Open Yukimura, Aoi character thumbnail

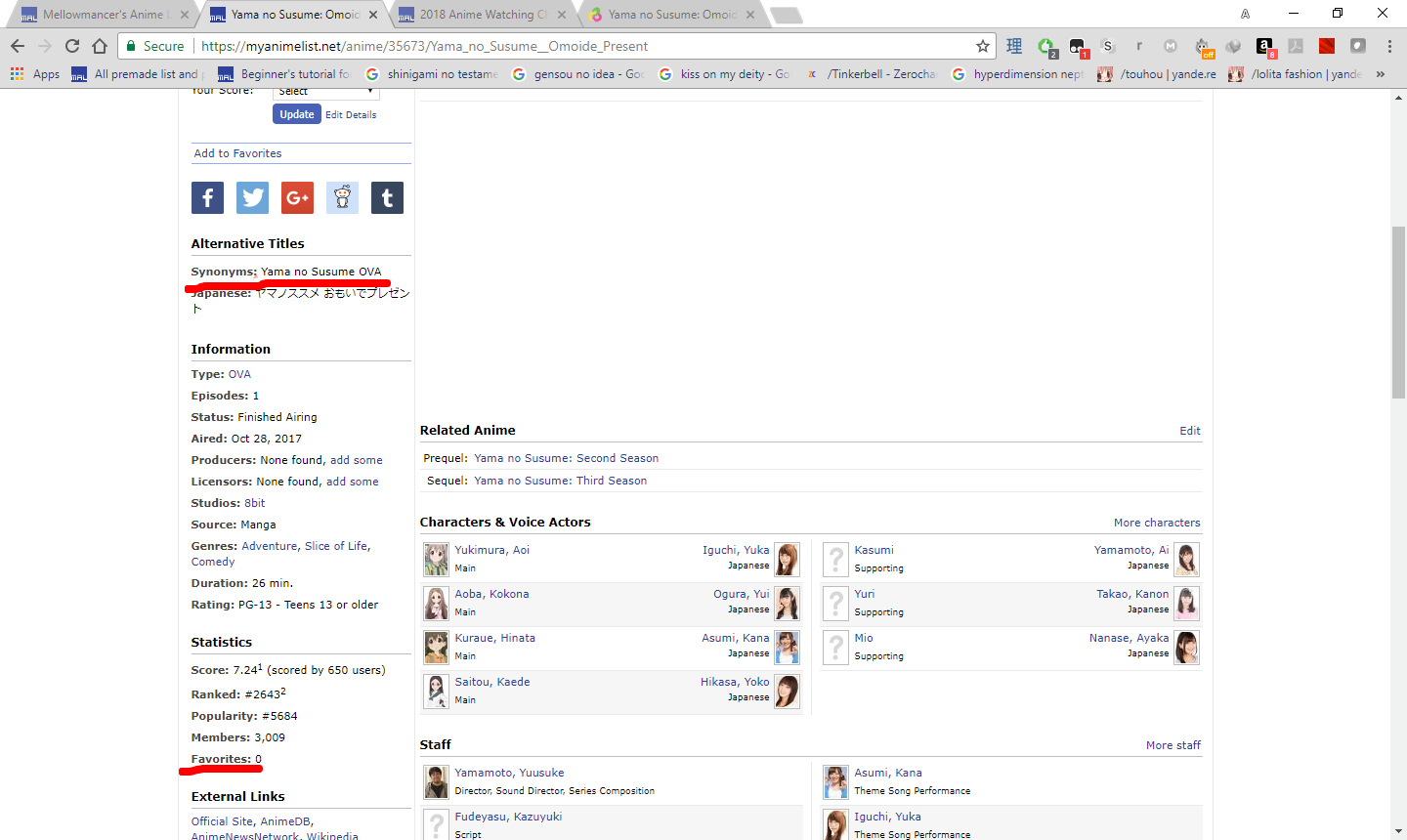coord(436,560)
